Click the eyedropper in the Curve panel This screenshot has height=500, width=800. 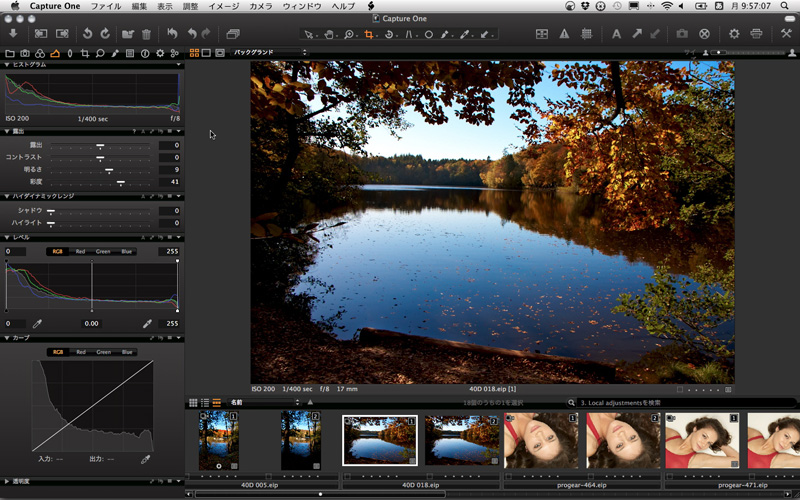point(146,459)
